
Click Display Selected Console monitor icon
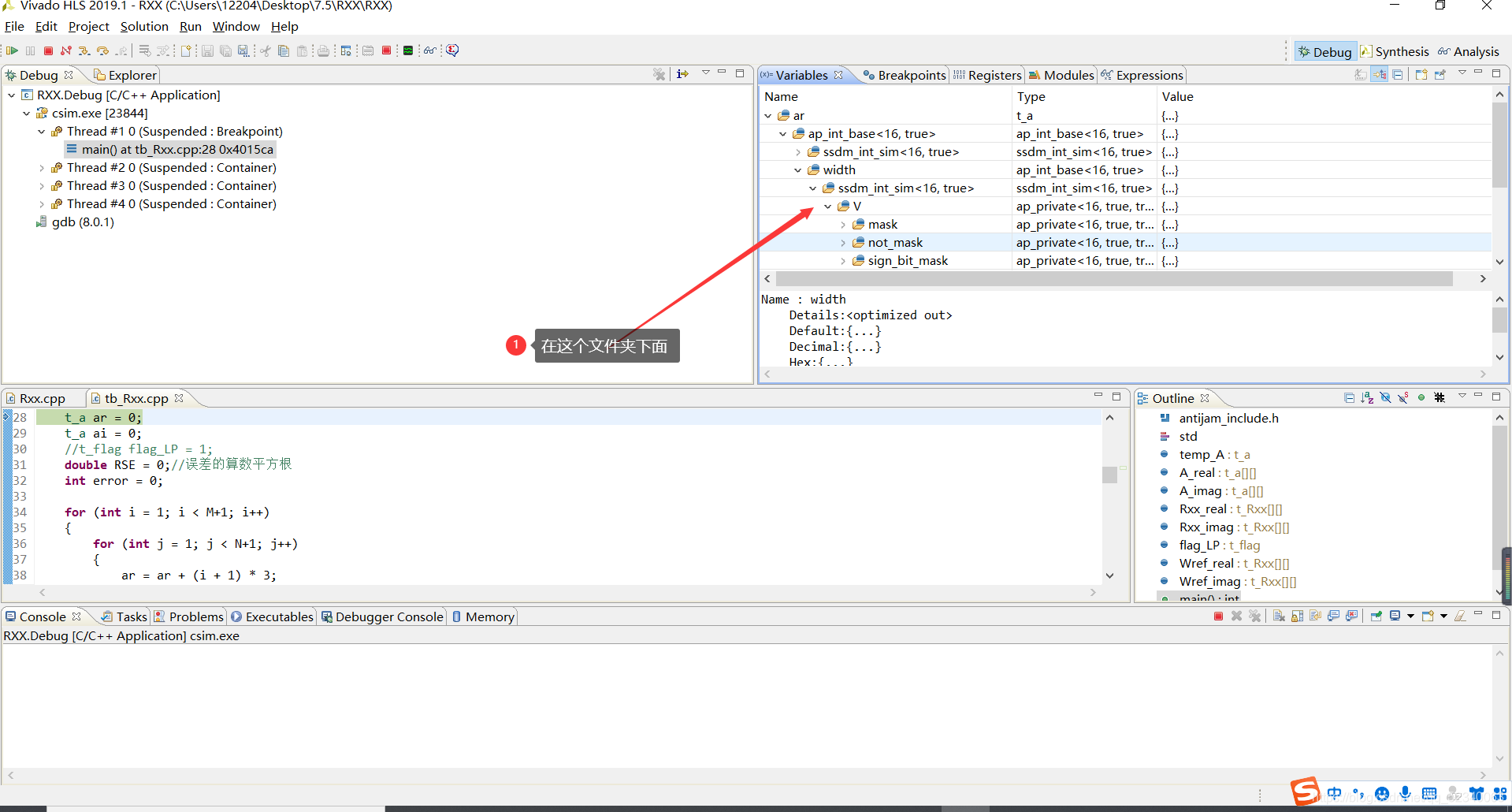1395,616
